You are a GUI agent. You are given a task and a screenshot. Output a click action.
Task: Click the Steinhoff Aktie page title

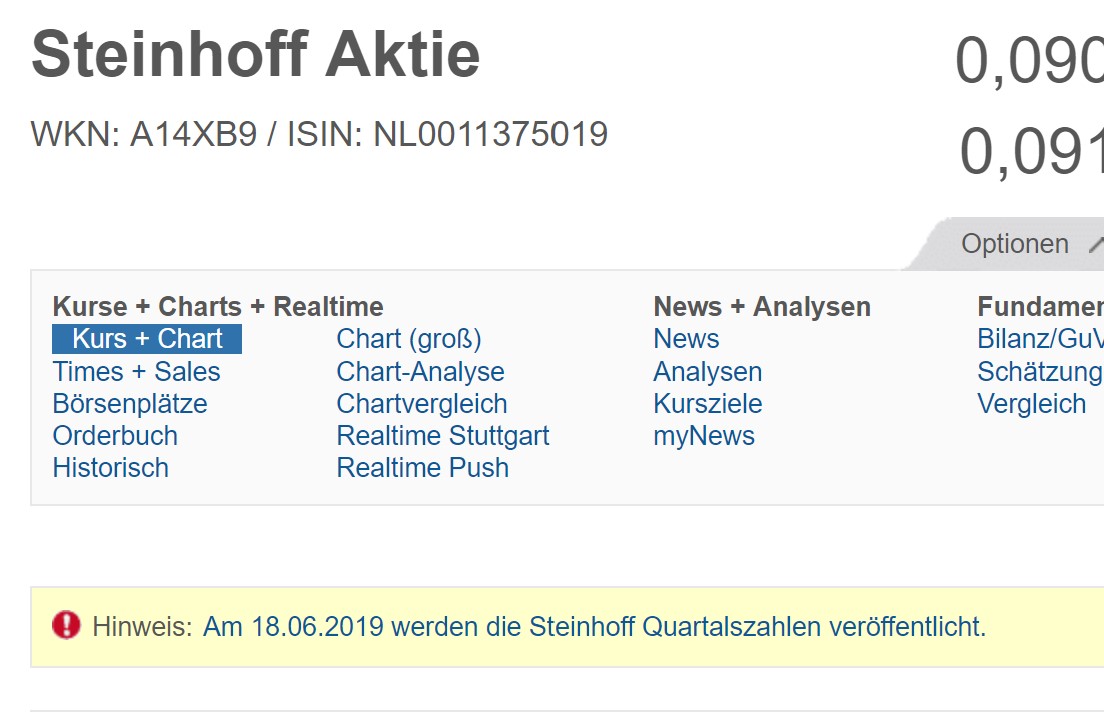click(x=256, y=54)
